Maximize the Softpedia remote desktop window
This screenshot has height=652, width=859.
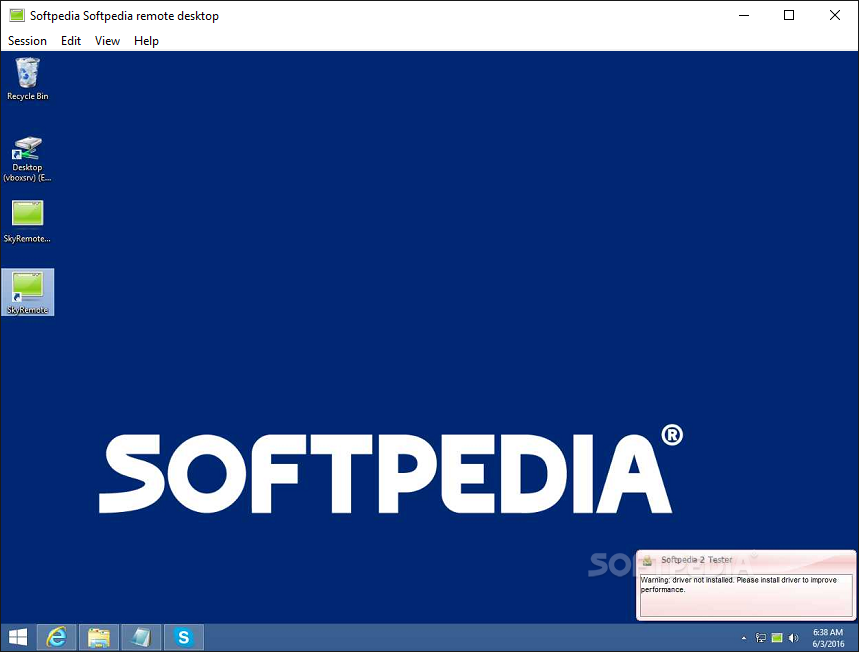[789, 15]
